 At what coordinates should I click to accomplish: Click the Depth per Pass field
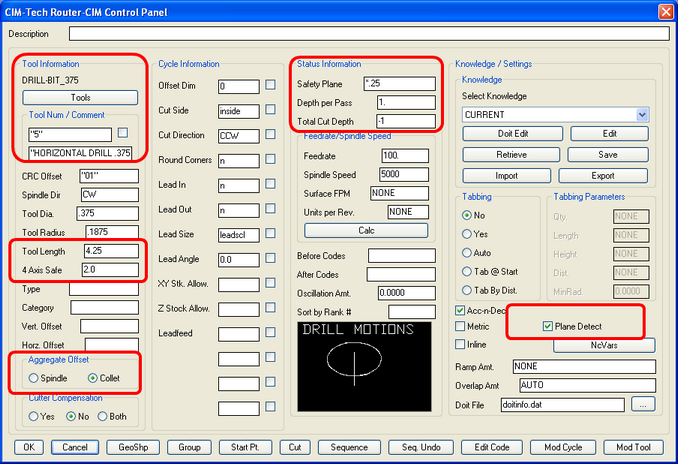(x=406, y=102)
